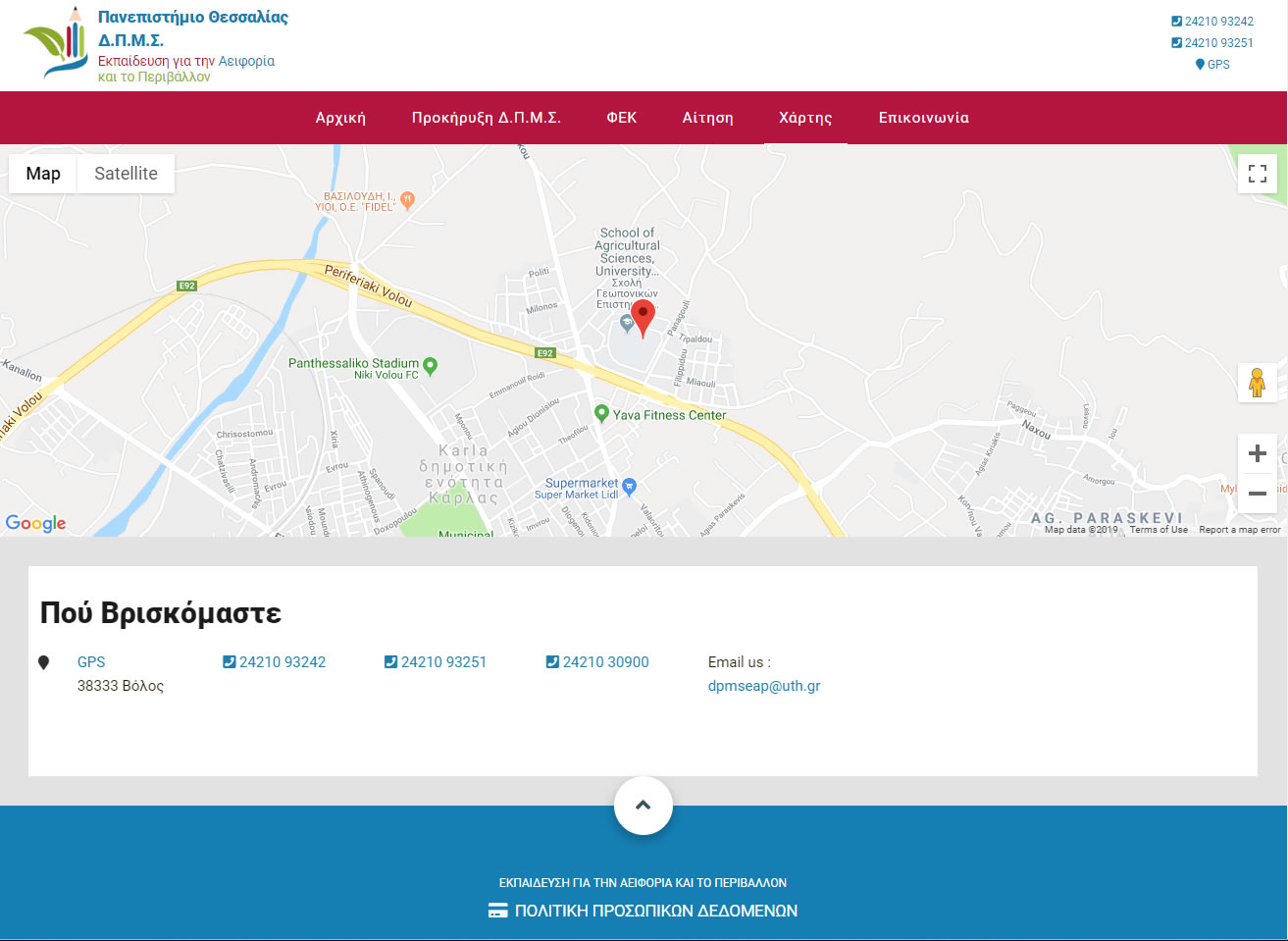The width and height of the screenshot is (1288, 941).
Task: Open the ΦΕΚ menu item
Action: click(x=622, y=118)
